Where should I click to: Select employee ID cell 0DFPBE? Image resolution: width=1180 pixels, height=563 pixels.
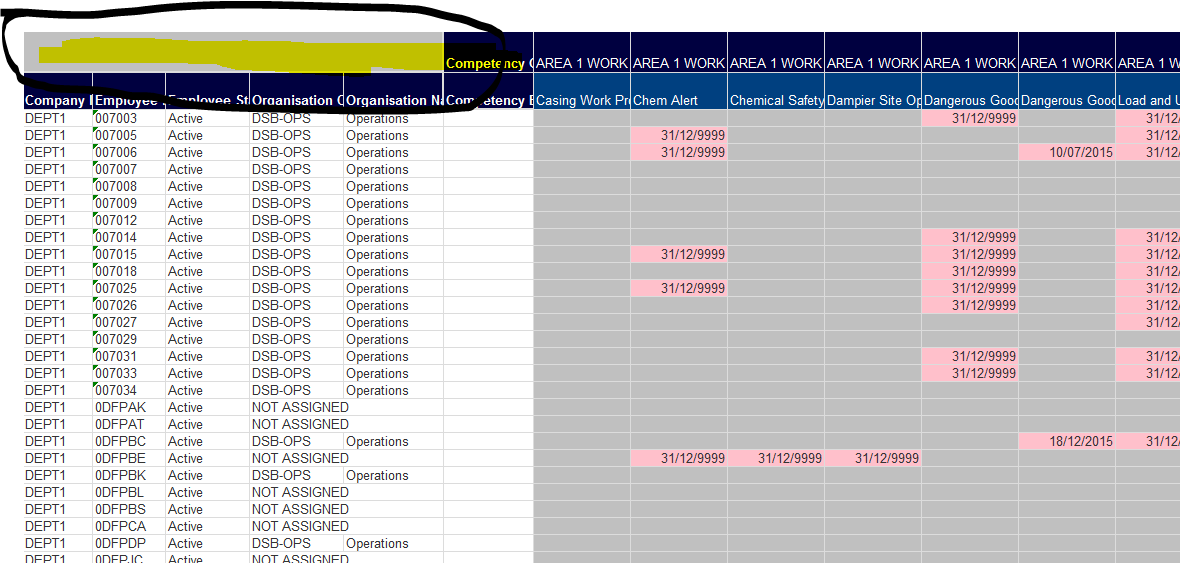129,458
